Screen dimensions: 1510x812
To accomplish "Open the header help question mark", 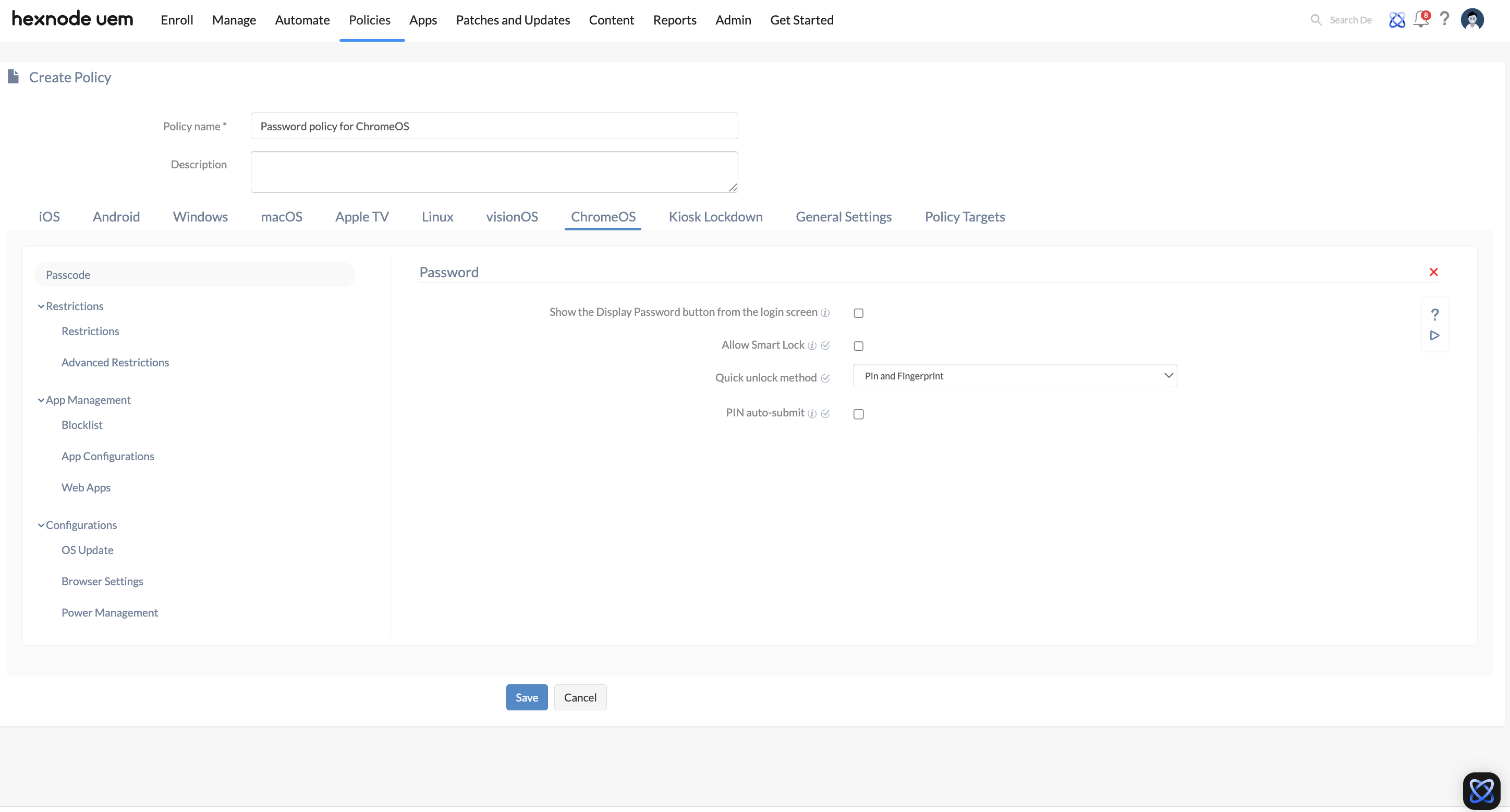I will click(1445, 19).
